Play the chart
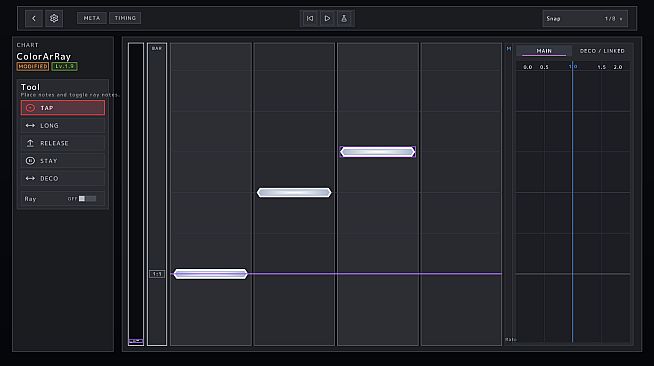The width and height of the screenshot is (654, 366). (327, 18)
